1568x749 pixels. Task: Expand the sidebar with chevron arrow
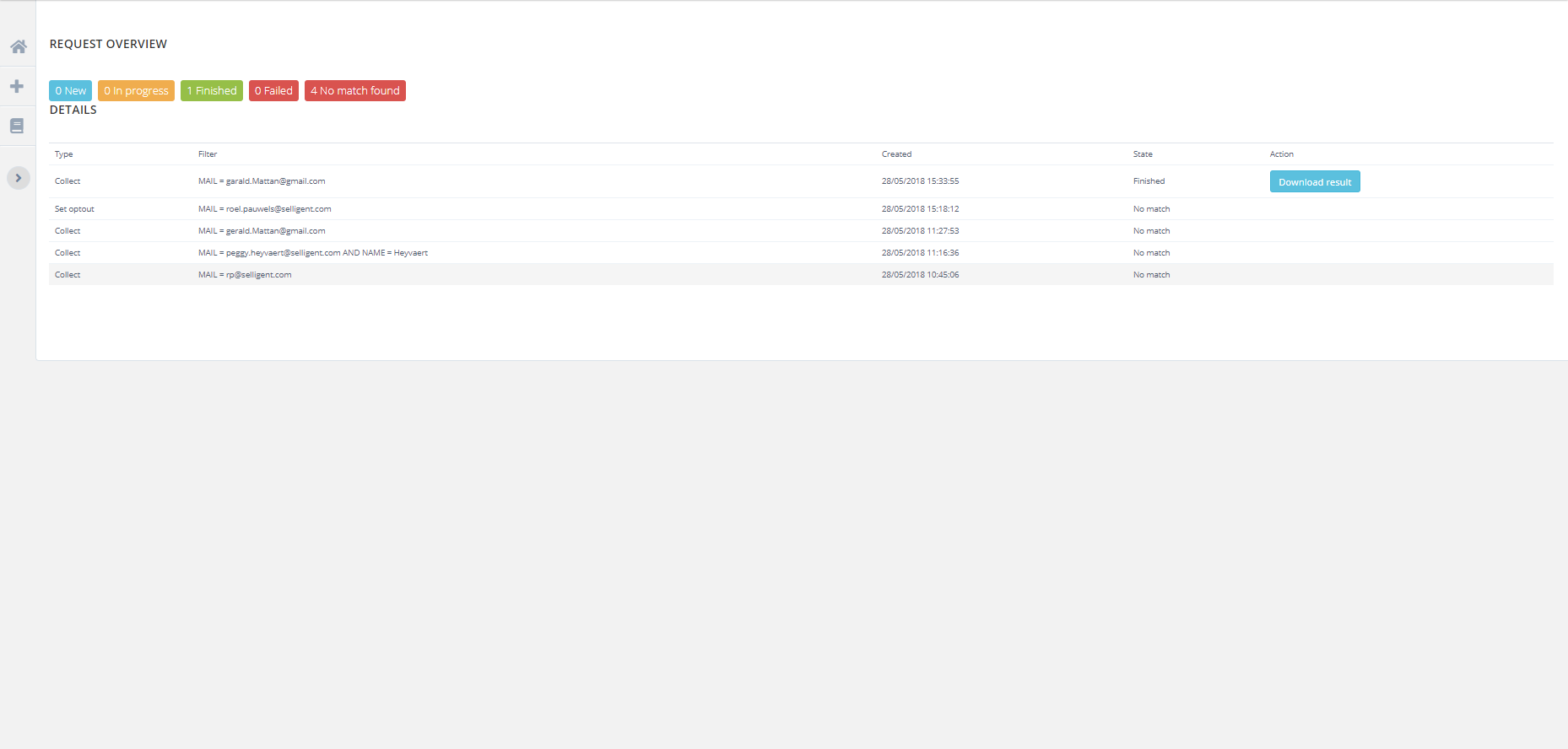tap(19, 178)
